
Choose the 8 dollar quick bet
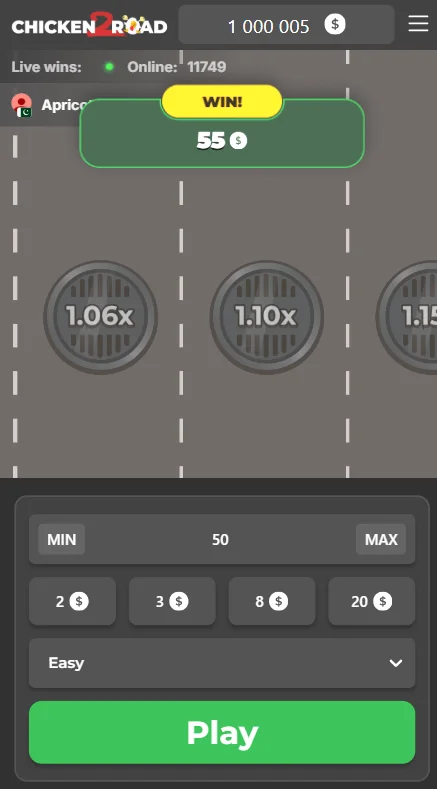coord(272,601)
